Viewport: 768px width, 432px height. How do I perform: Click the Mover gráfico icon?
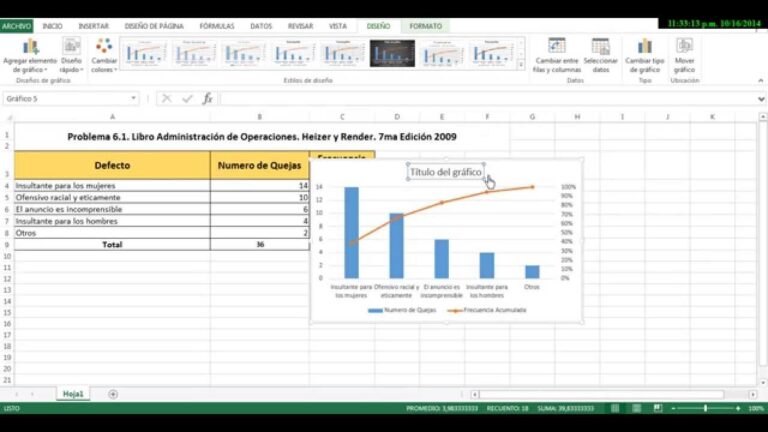tap(685, 54)
